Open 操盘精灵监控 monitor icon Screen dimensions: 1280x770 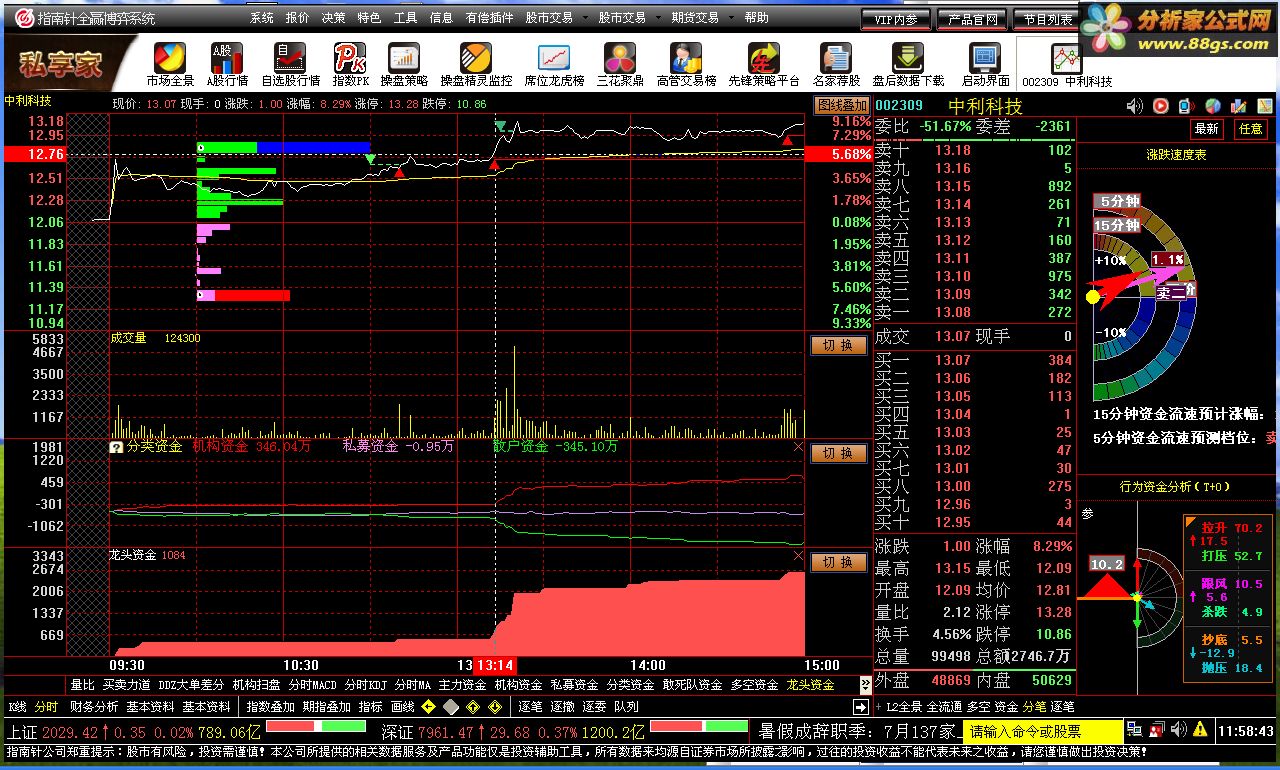pos(476,64)
